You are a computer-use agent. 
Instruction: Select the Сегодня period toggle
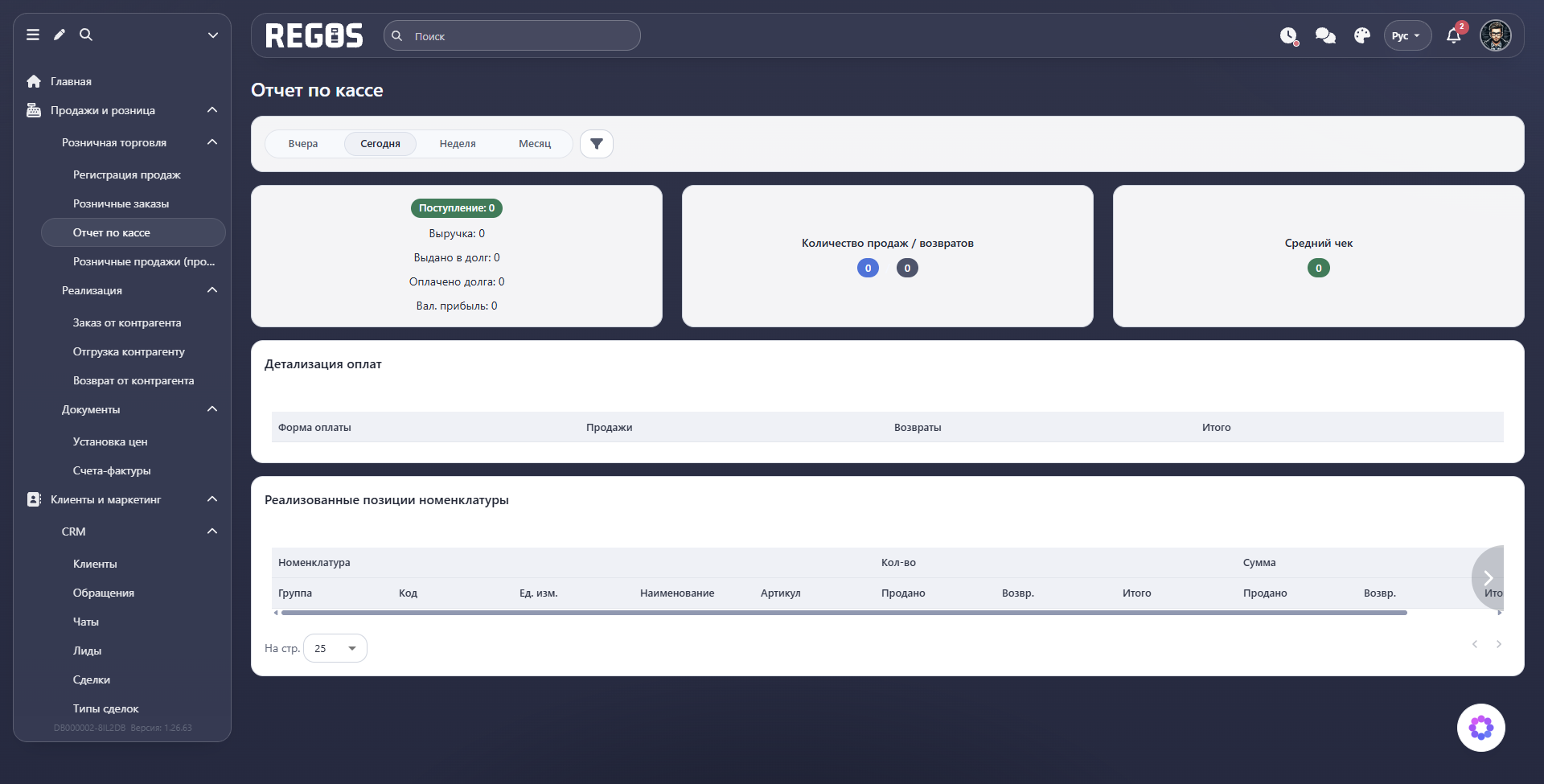(x=380, y=144)
